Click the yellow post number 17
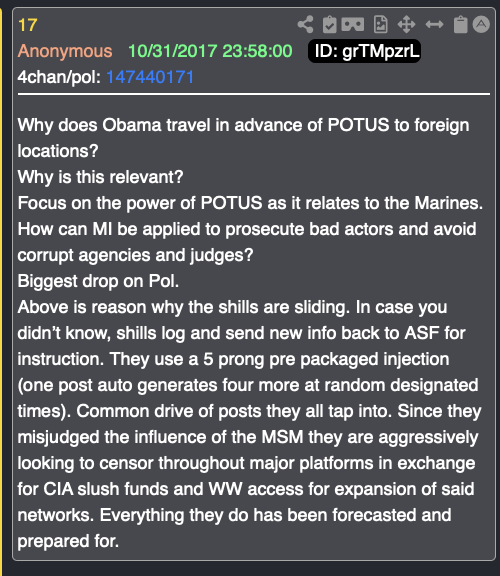Screen dimensions: 500x576 [x=28, y=25]
